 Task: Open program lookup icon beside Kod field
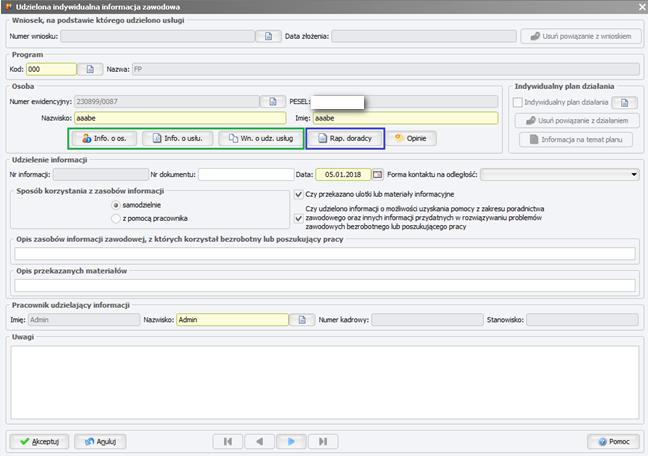pos(90,69)
